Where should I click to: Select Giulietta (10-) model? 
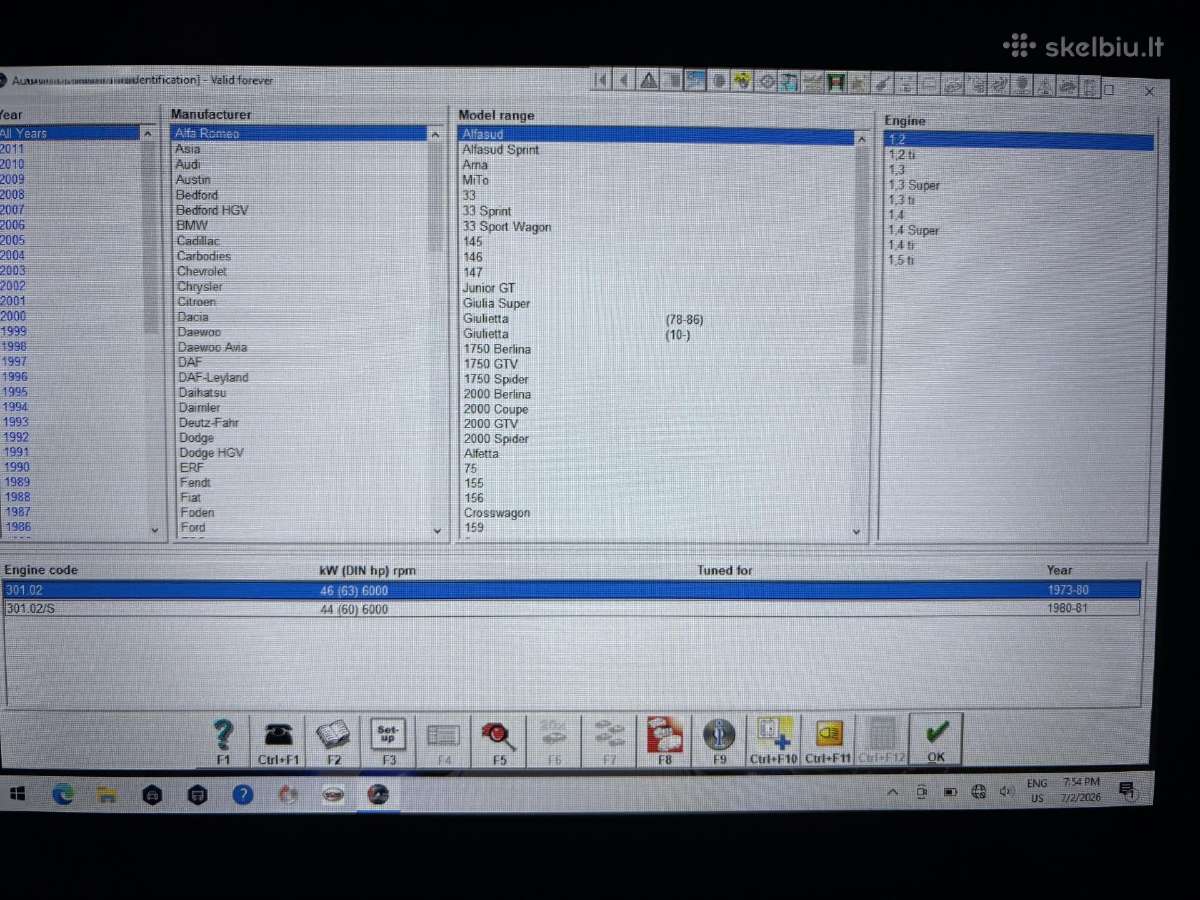577,334
